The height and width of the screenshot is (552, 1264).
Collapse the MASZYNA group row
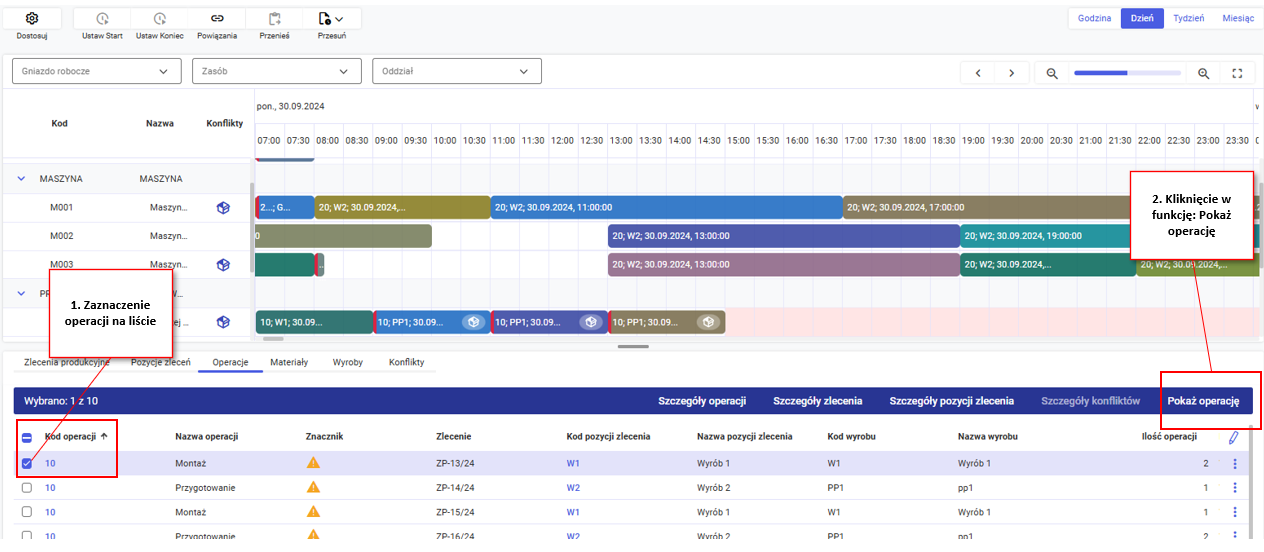pyautogui.click(x=21, y=178)
